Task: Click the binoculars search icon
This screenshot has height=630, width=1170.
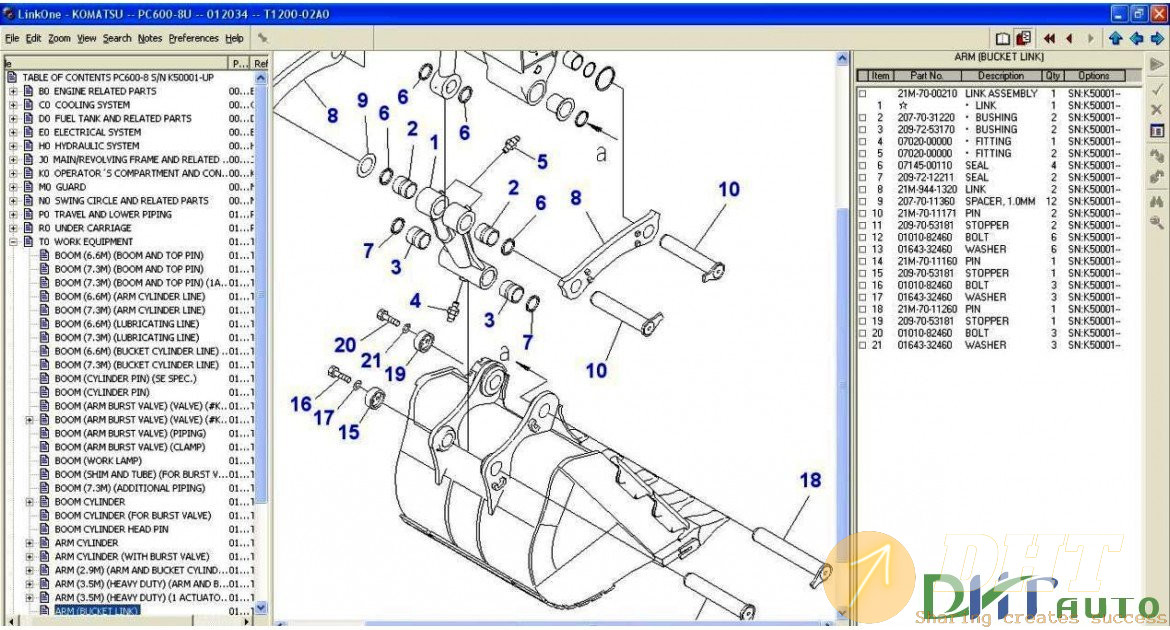Action: (x=1157, y=201)
